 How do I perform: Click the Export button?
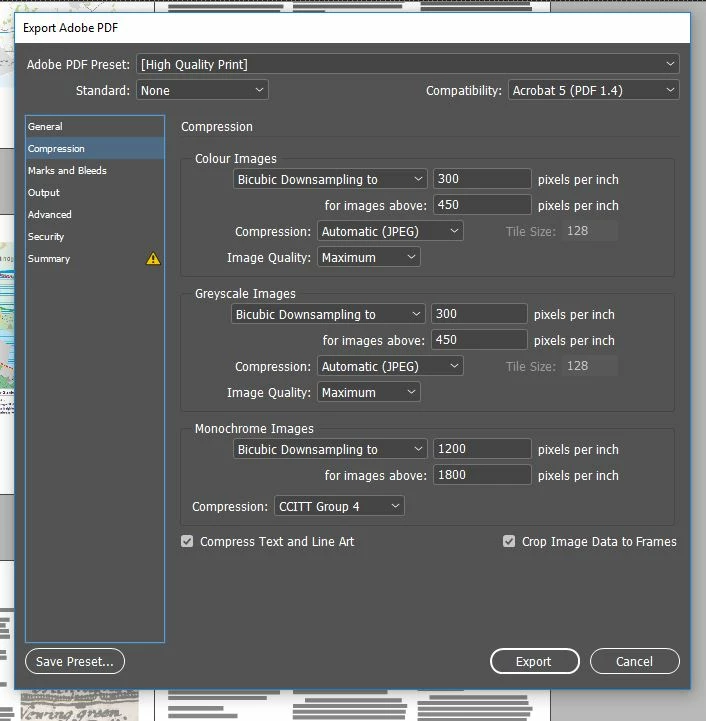[x=534, y=661]
